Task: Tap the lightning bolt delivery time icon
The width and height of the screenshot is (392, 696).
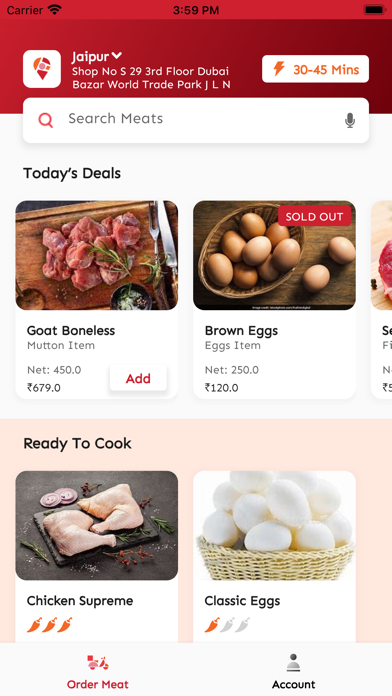Action: point(278,69)
